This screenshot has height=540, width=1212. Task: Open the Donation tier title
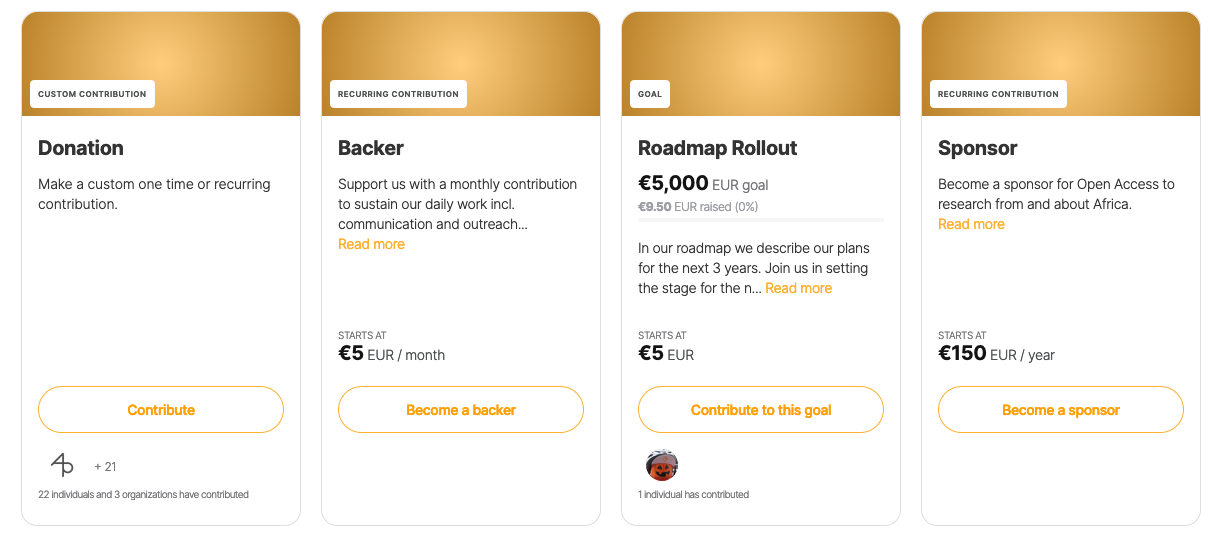tap(81, 148)
